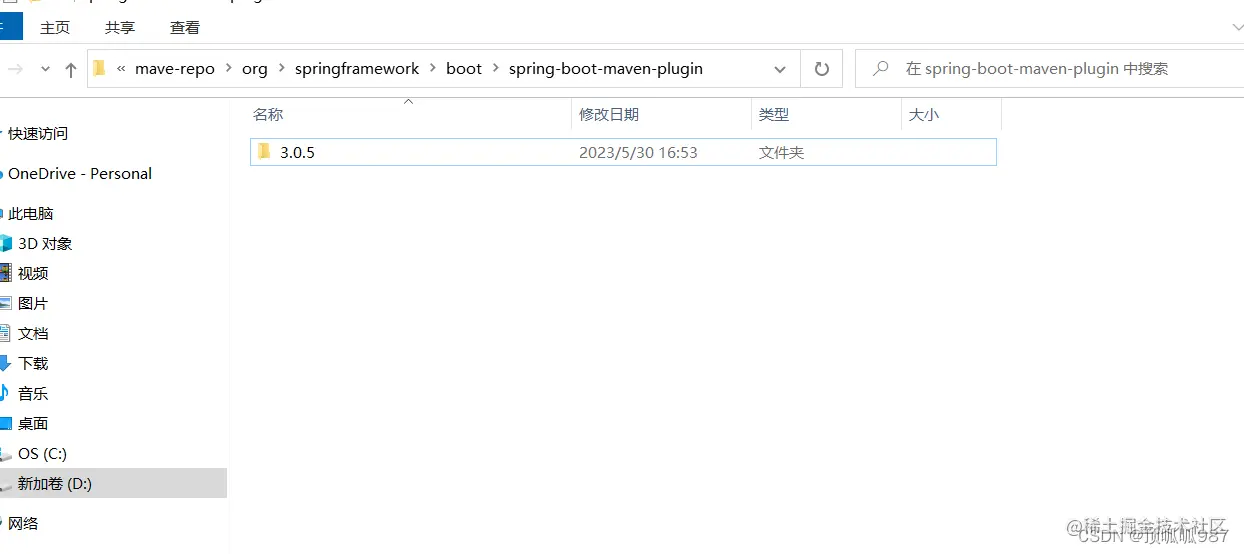Screen dimensions: 1244x554
Task: Click the 3D 对象 cube icon
Action: [x=5, y=243]
